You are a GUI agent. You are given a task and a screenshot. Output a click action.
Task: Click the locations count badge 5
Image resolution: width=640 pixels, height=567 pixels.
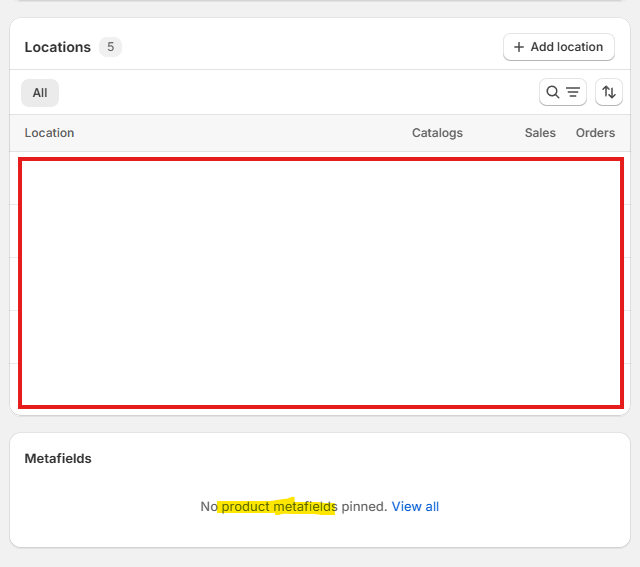[110, 47]
